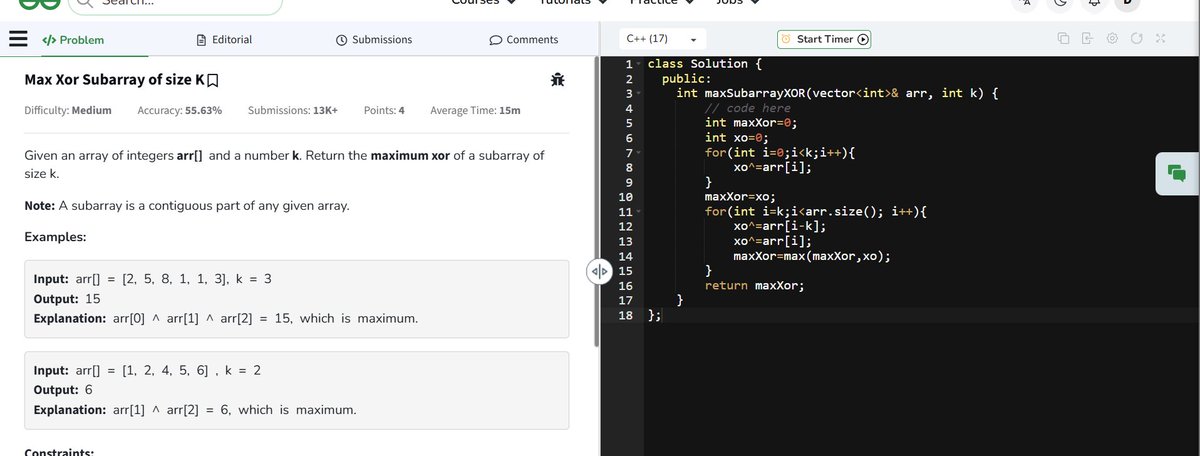The height and width of the screenshot is (456, 1200).
Task: Click line number 18 in gutter
Action: pyautogui.click(x=627, y=315)
